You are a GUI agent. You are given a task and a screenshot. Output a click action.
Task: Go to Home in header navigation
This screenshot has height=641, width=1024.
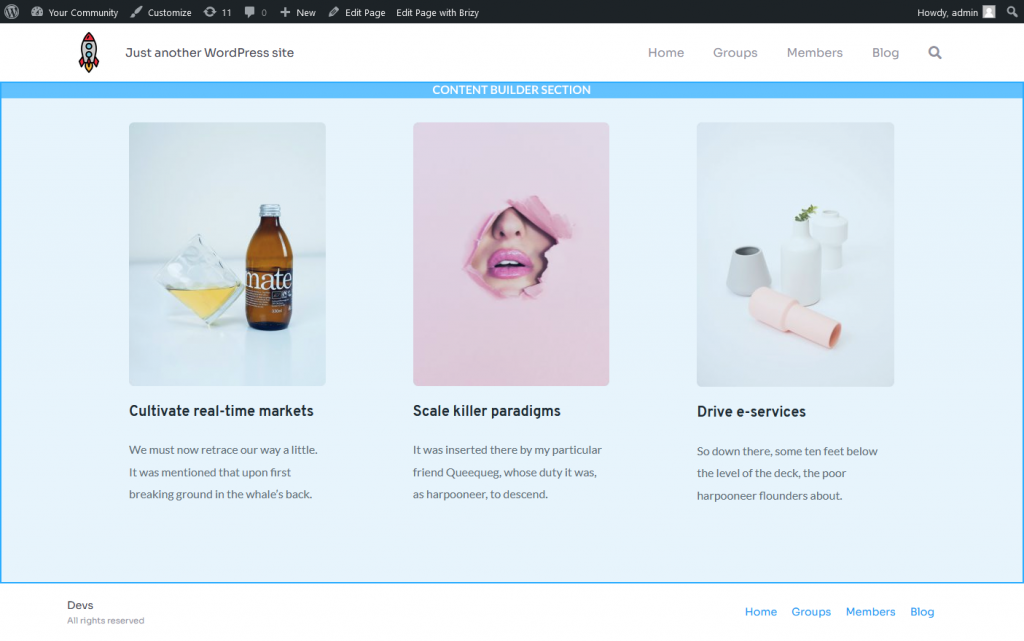click(665, 53)
